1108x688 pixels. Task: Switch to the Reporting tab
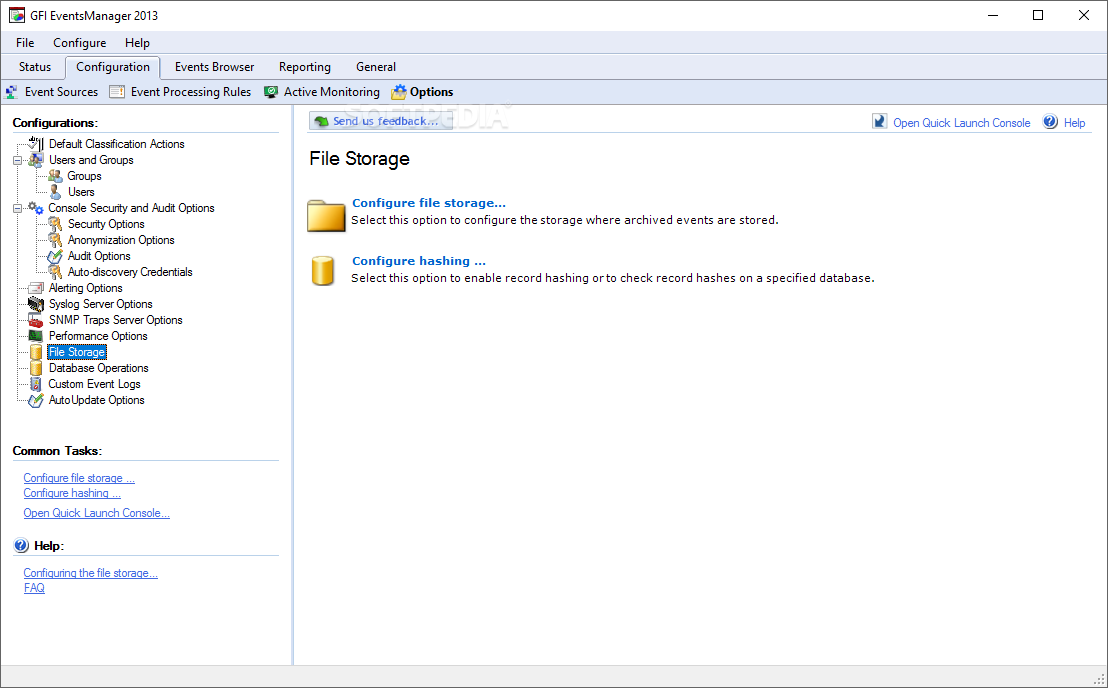click(305, 67)
